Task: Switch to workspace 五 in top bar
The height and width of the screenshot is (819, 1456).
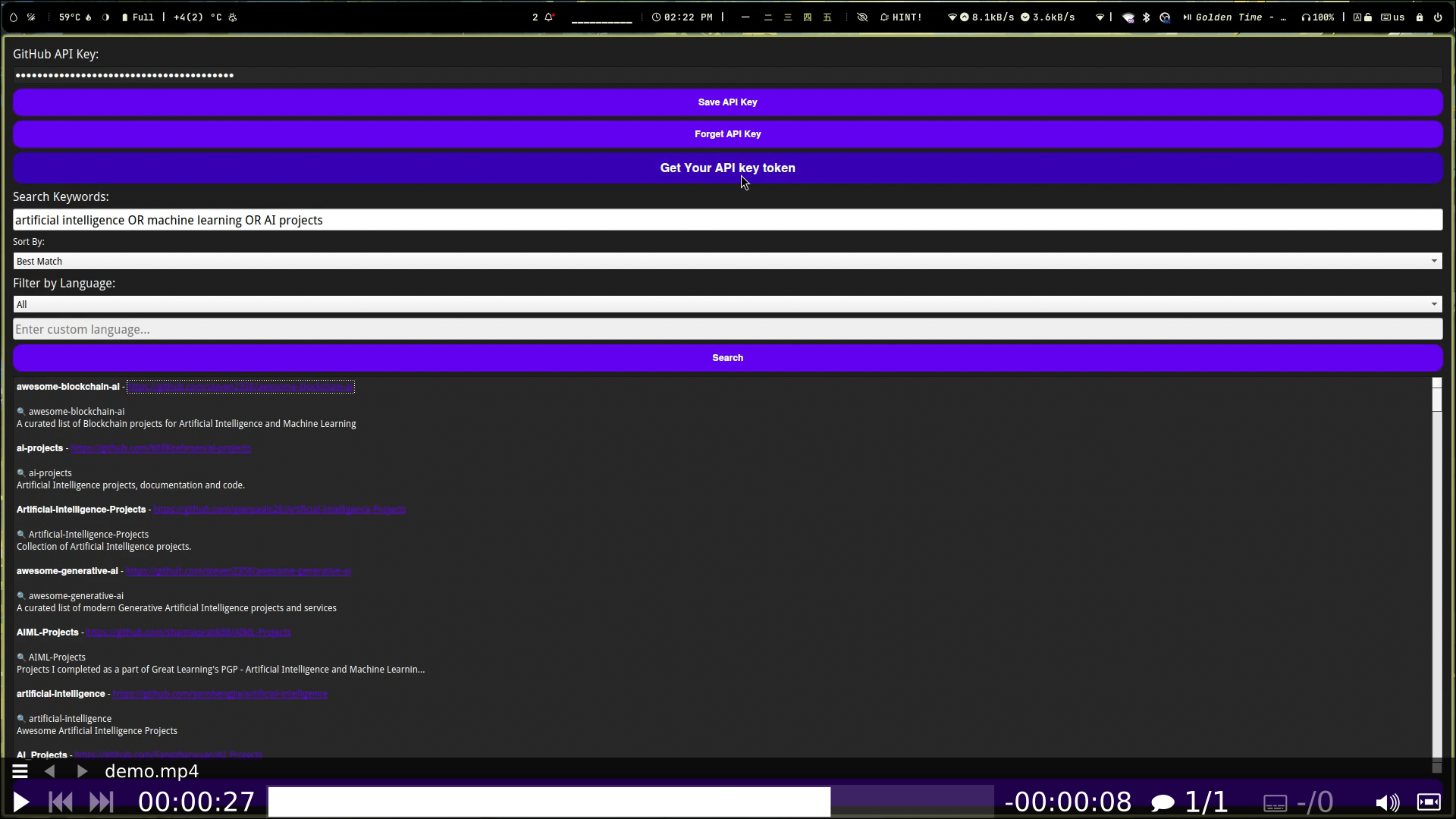Action: tap(827, 17)
